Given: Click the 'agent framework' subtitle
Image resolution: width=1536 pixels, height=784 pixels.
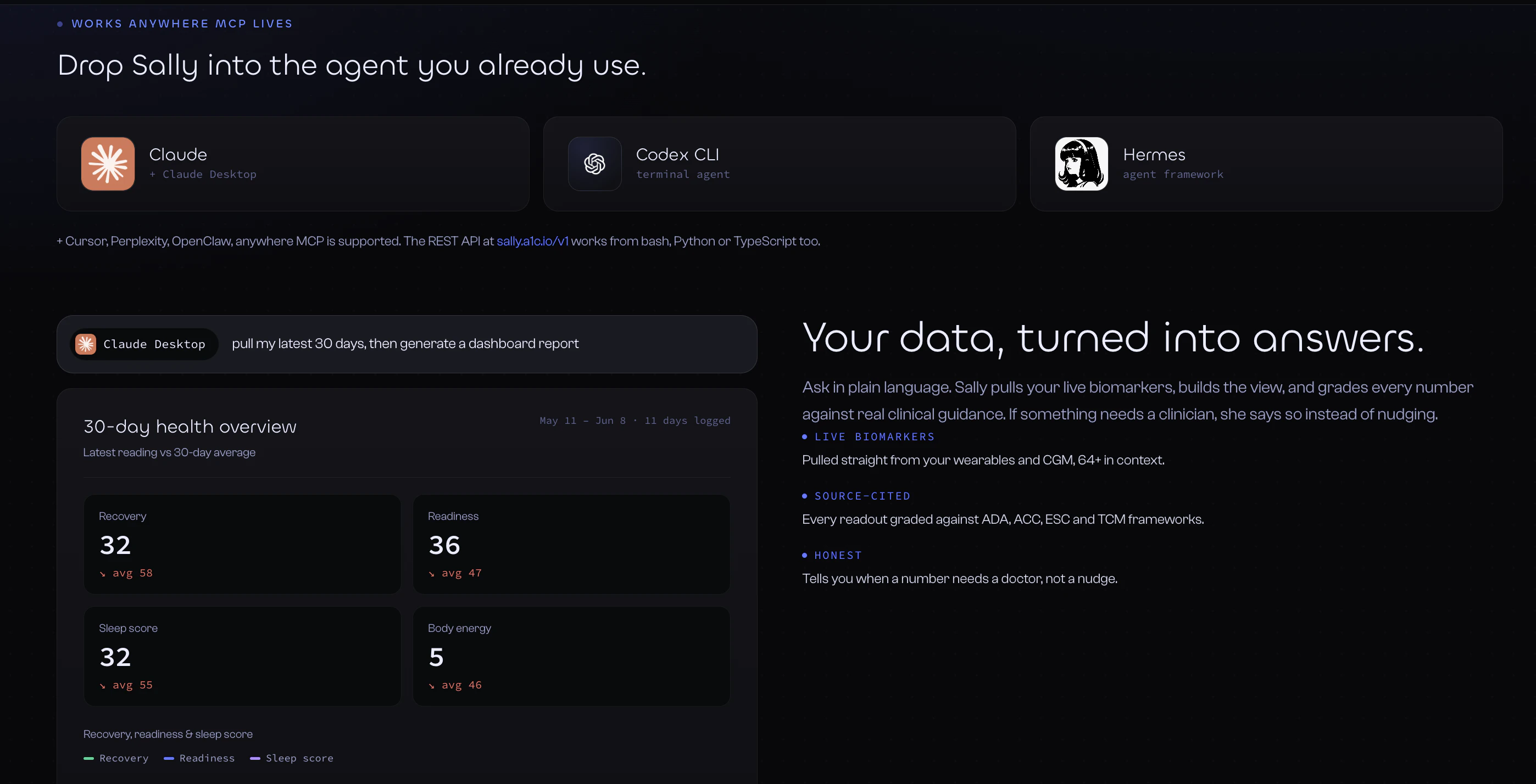Looking at the screenshot, I should (x=1173, y=174).
